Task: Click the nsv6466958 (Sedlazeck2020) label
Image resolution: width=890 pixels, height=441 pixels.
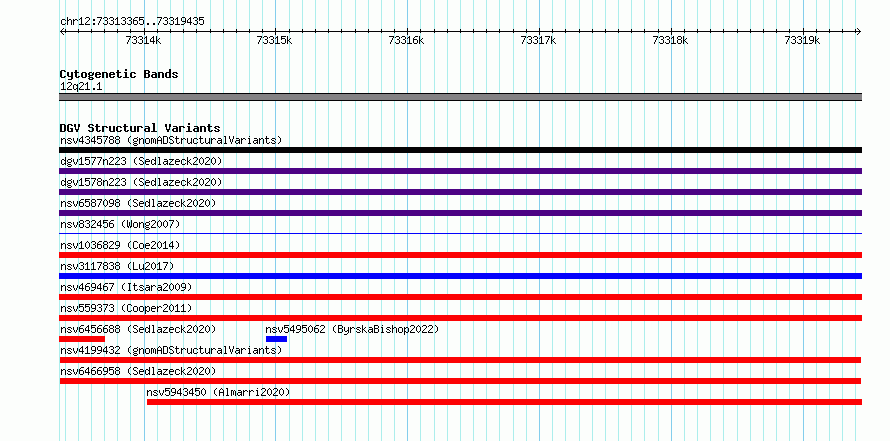Action: (x=138, y=371)
